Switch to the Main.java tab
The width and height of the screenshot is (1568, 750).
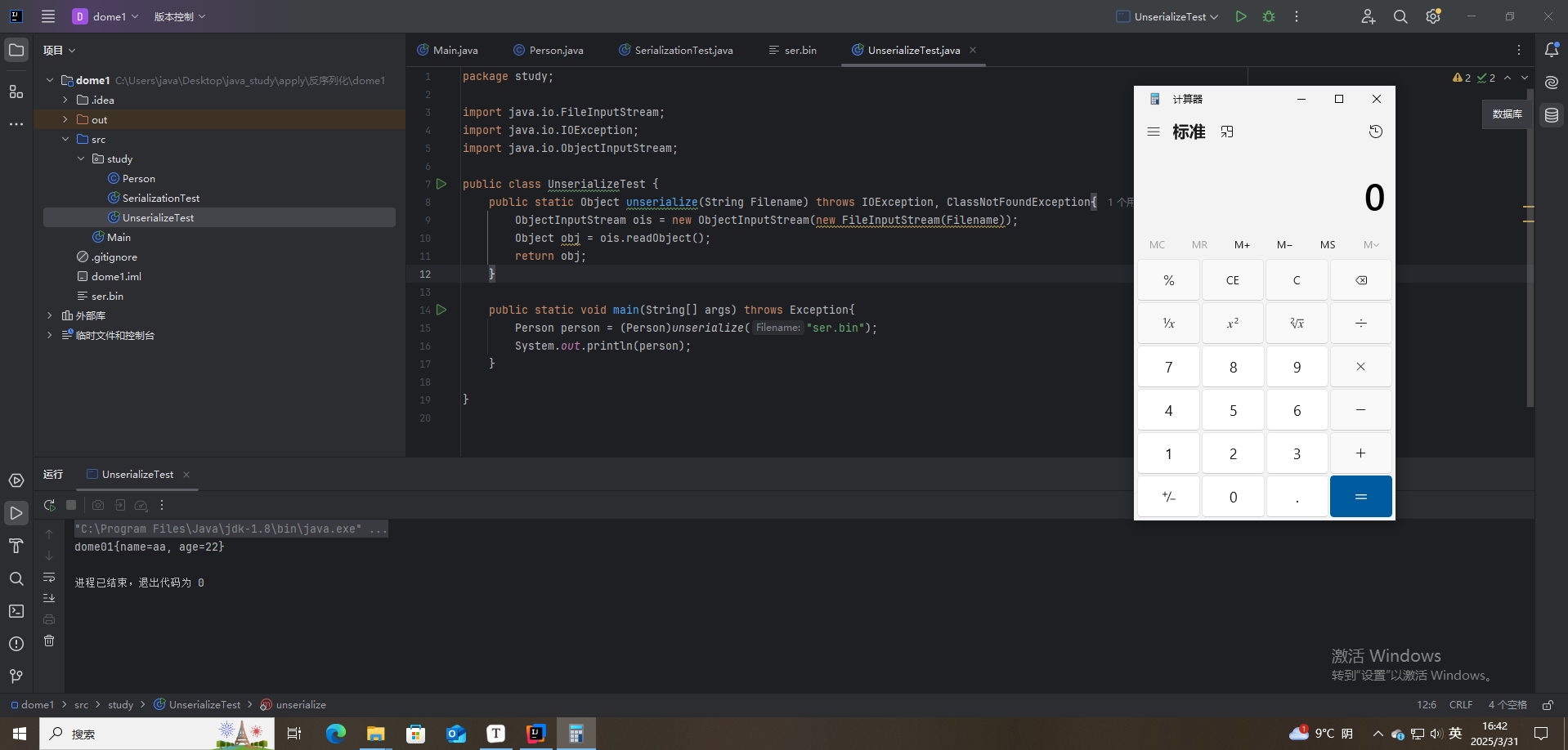(447, 50)
